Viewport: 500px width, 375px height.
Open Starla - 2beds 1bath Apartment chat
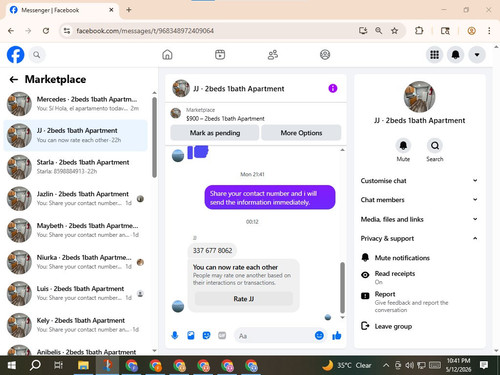click(x=76, y=167)
